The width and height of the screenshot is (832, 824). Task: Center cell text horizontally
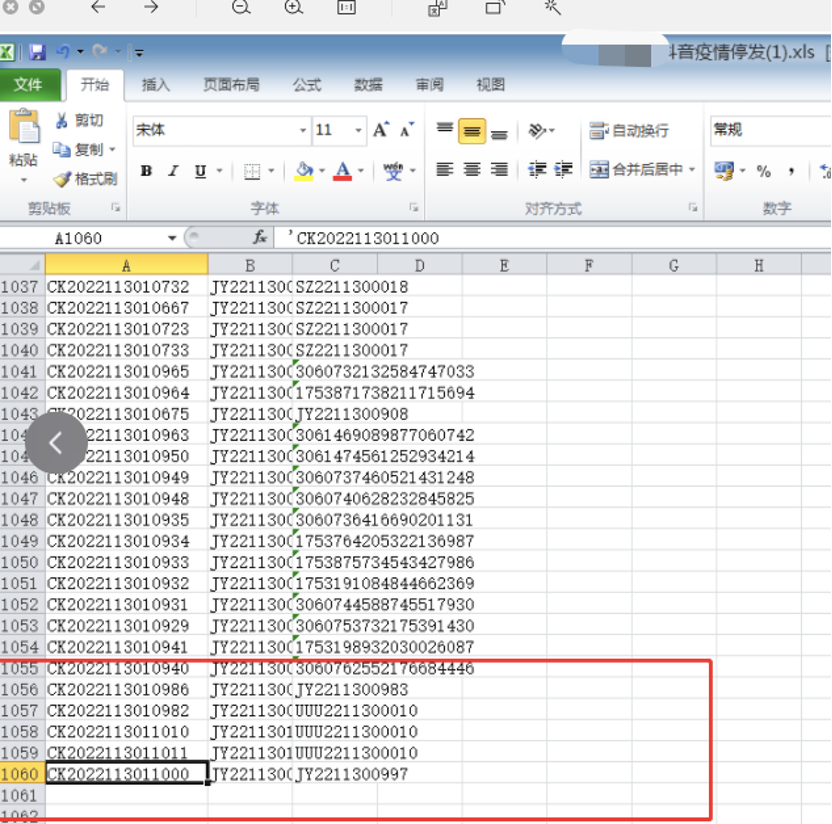coord(472,170)
